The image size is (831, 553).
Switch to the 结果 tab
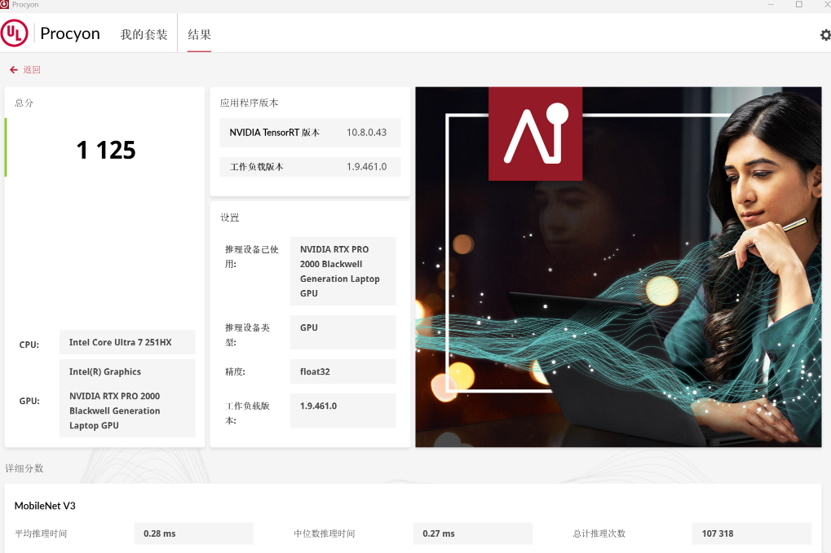click(x=199, y=34)
